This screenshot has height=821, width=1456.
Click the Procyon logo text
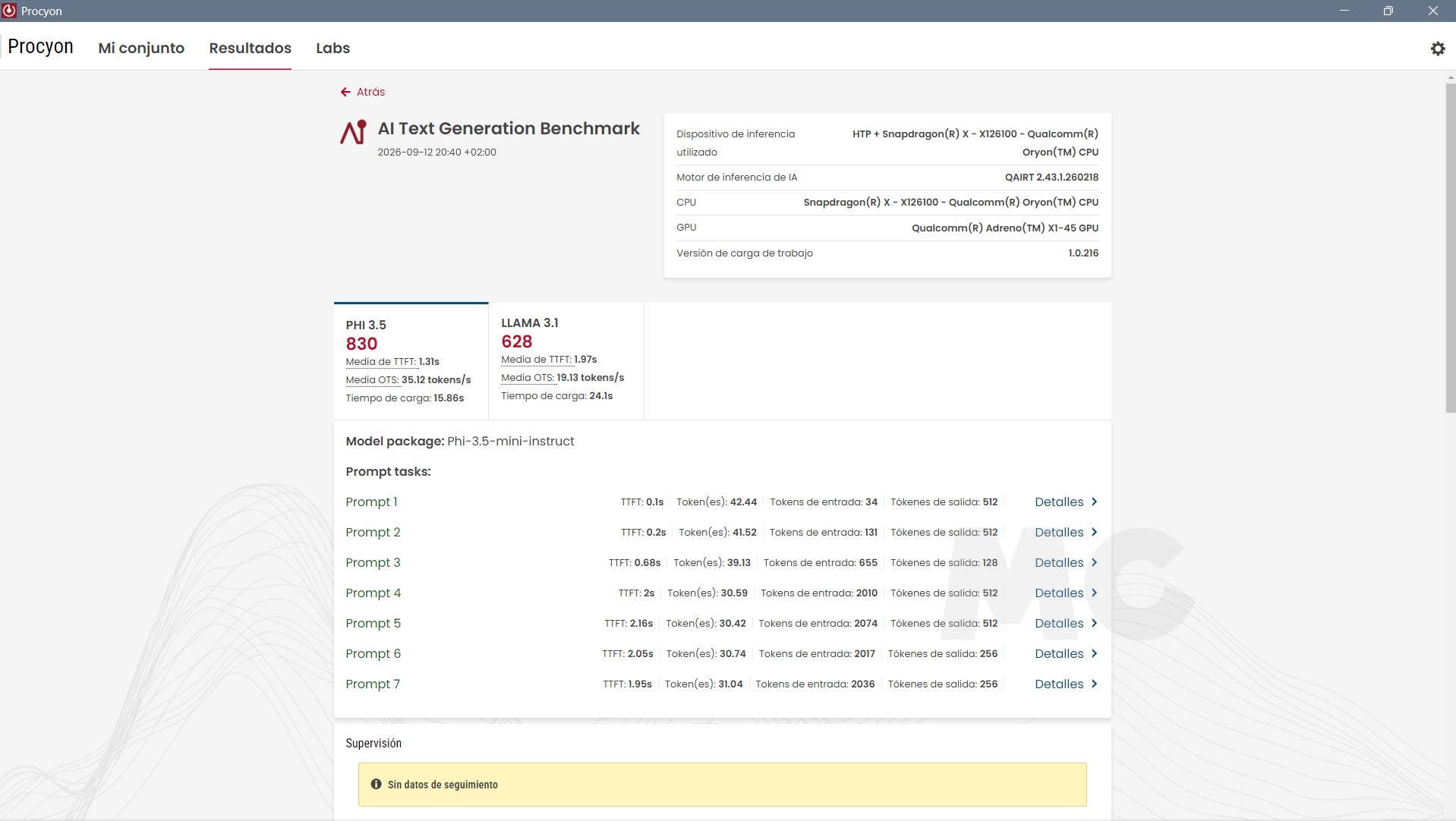click(40, 46)
